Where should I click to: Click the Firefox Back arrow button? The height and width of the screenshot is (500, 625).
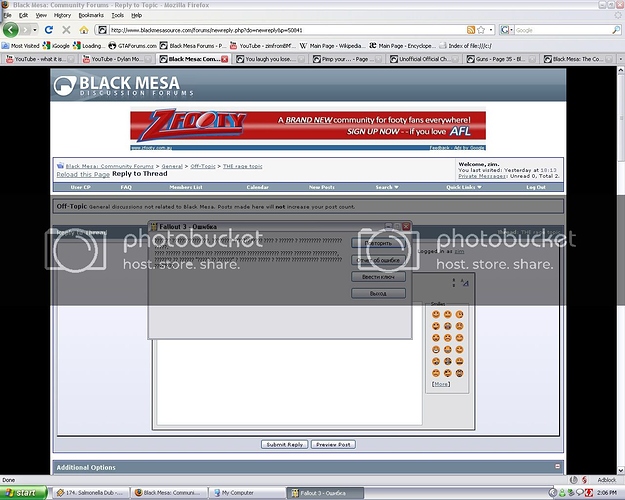pyautogui.click(x=11, y=30)
